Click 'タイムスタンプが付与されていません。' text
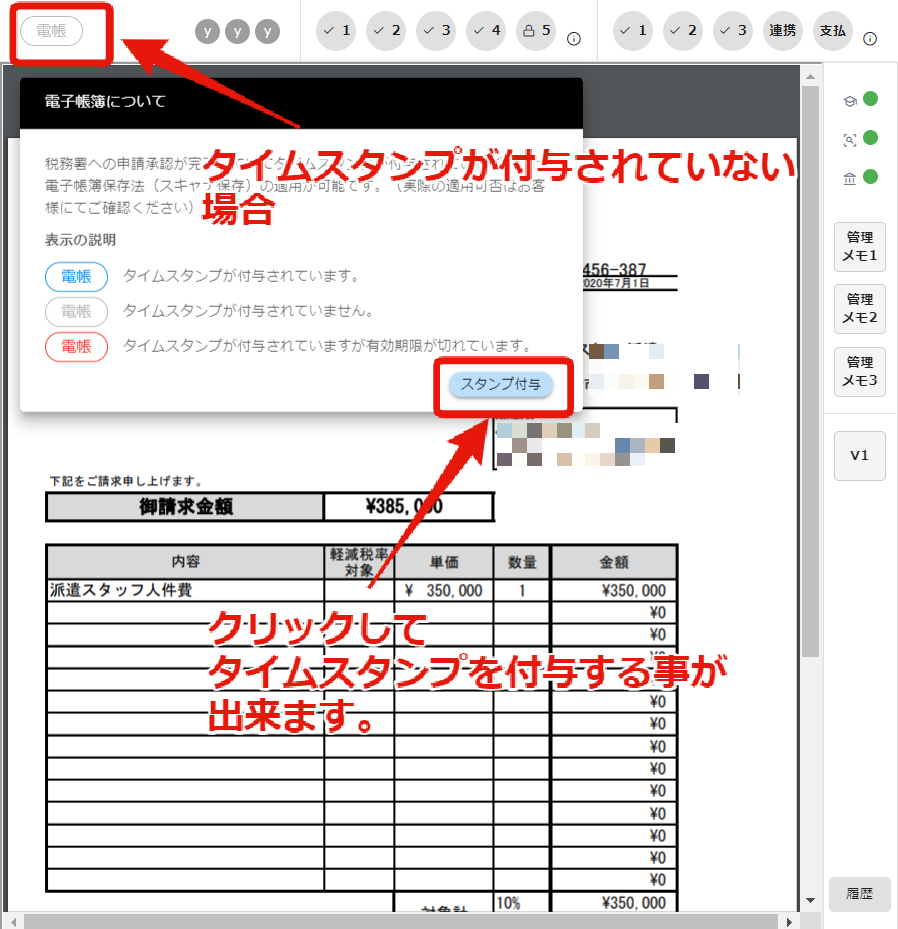 (248, 311)
